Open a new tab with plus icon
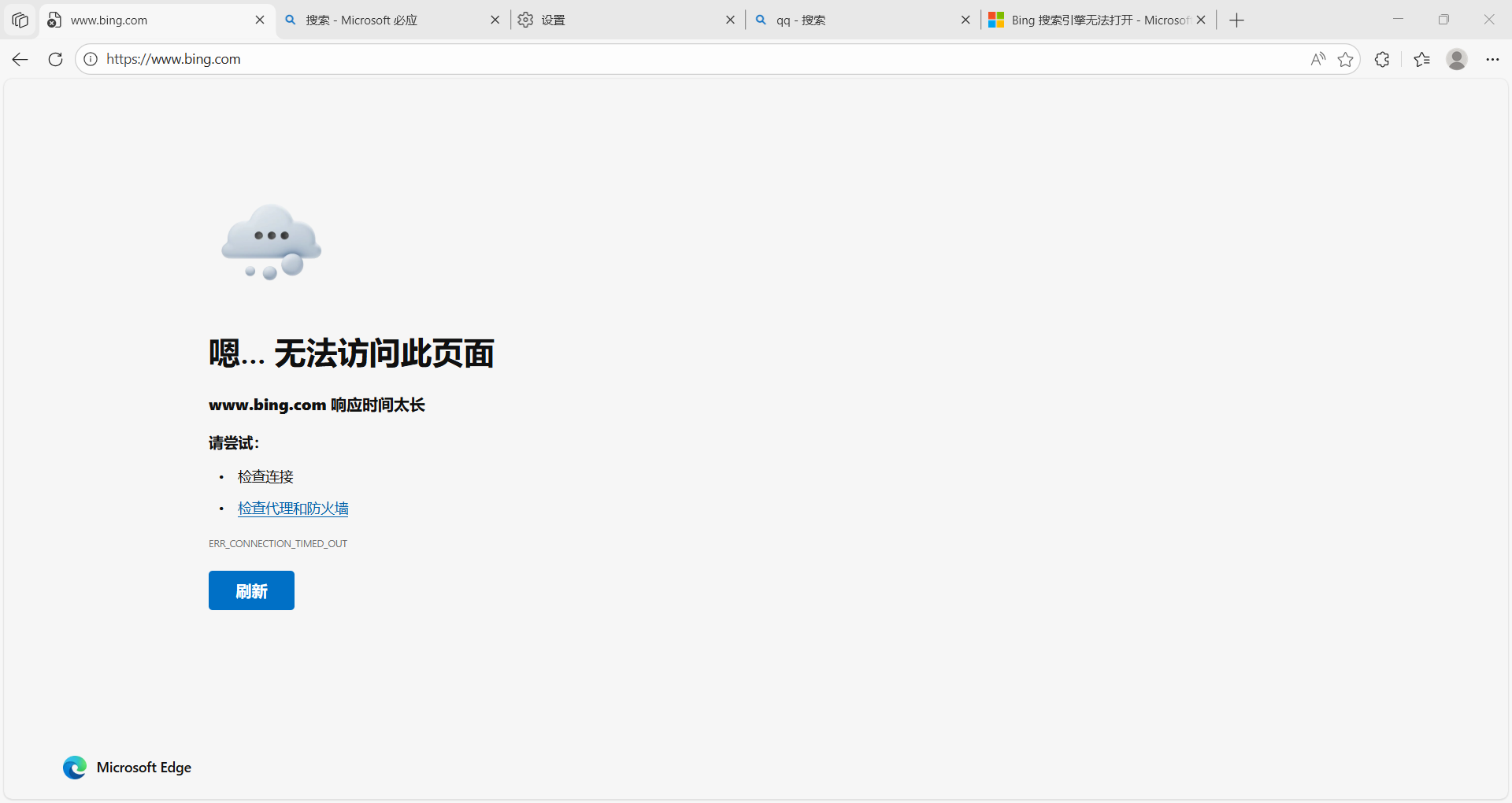Image resolution: width=1512 pixels, height=803 pixels. coord(1236,20)
